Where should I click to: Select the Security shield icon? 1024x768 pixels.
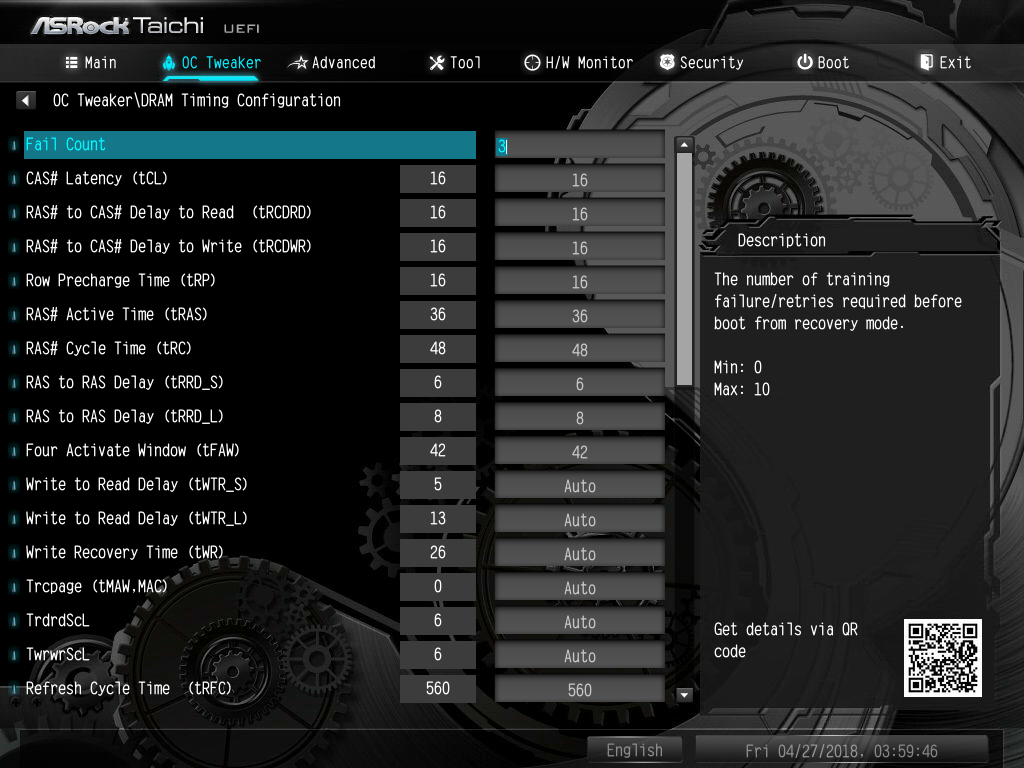click(x=667, y=63)
